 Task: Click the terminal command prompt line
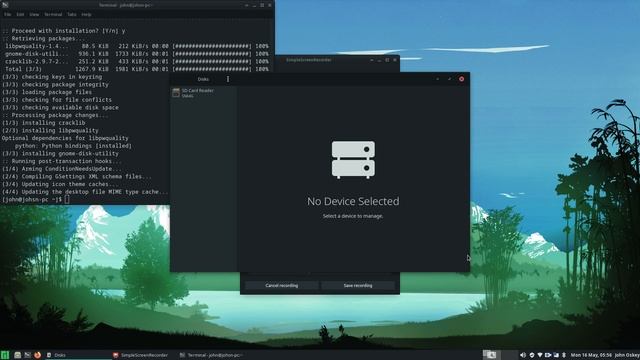click(x=36, y=200)
